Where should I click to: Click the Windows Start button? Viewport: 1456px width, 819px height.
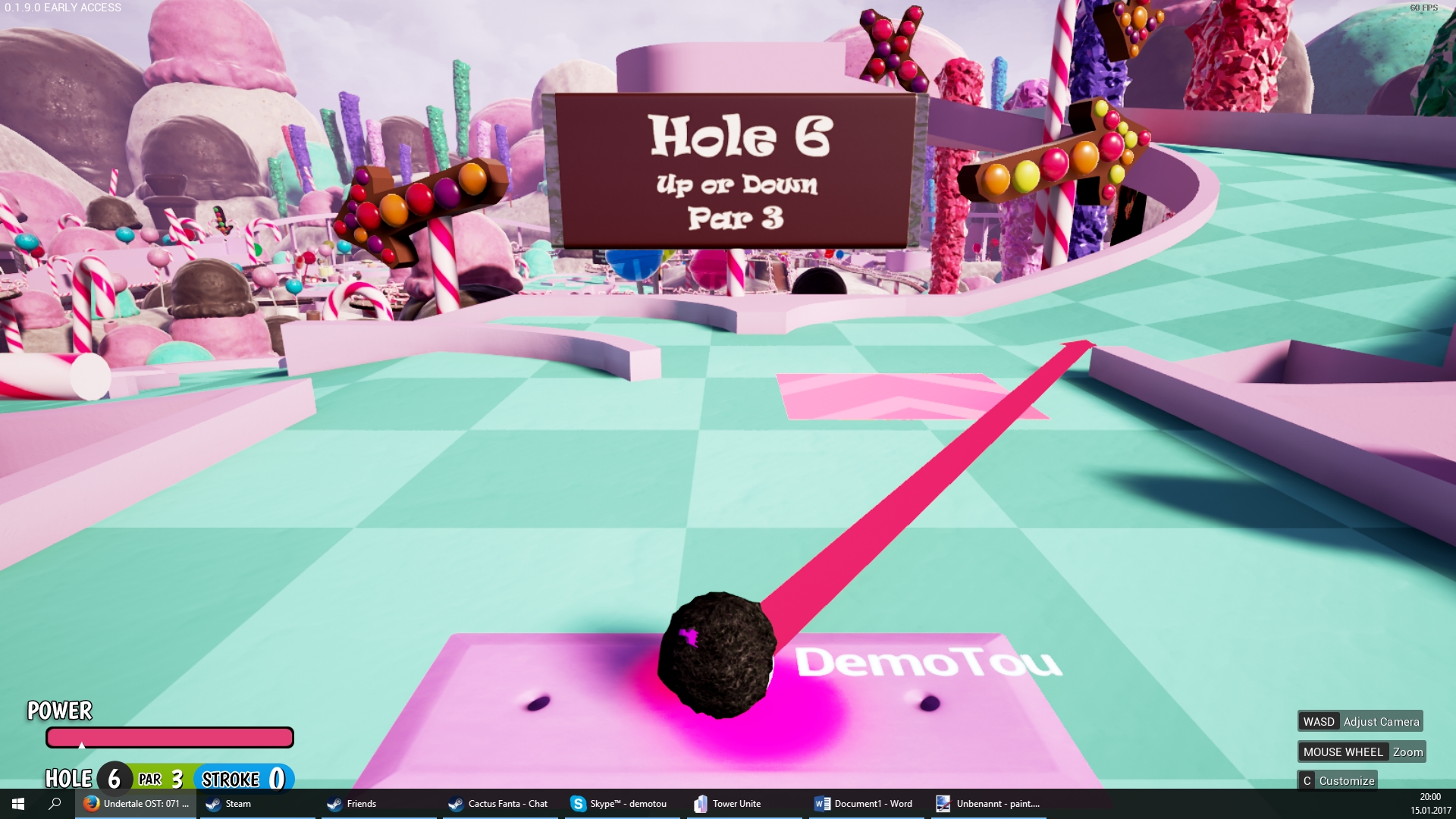[18, 804]
